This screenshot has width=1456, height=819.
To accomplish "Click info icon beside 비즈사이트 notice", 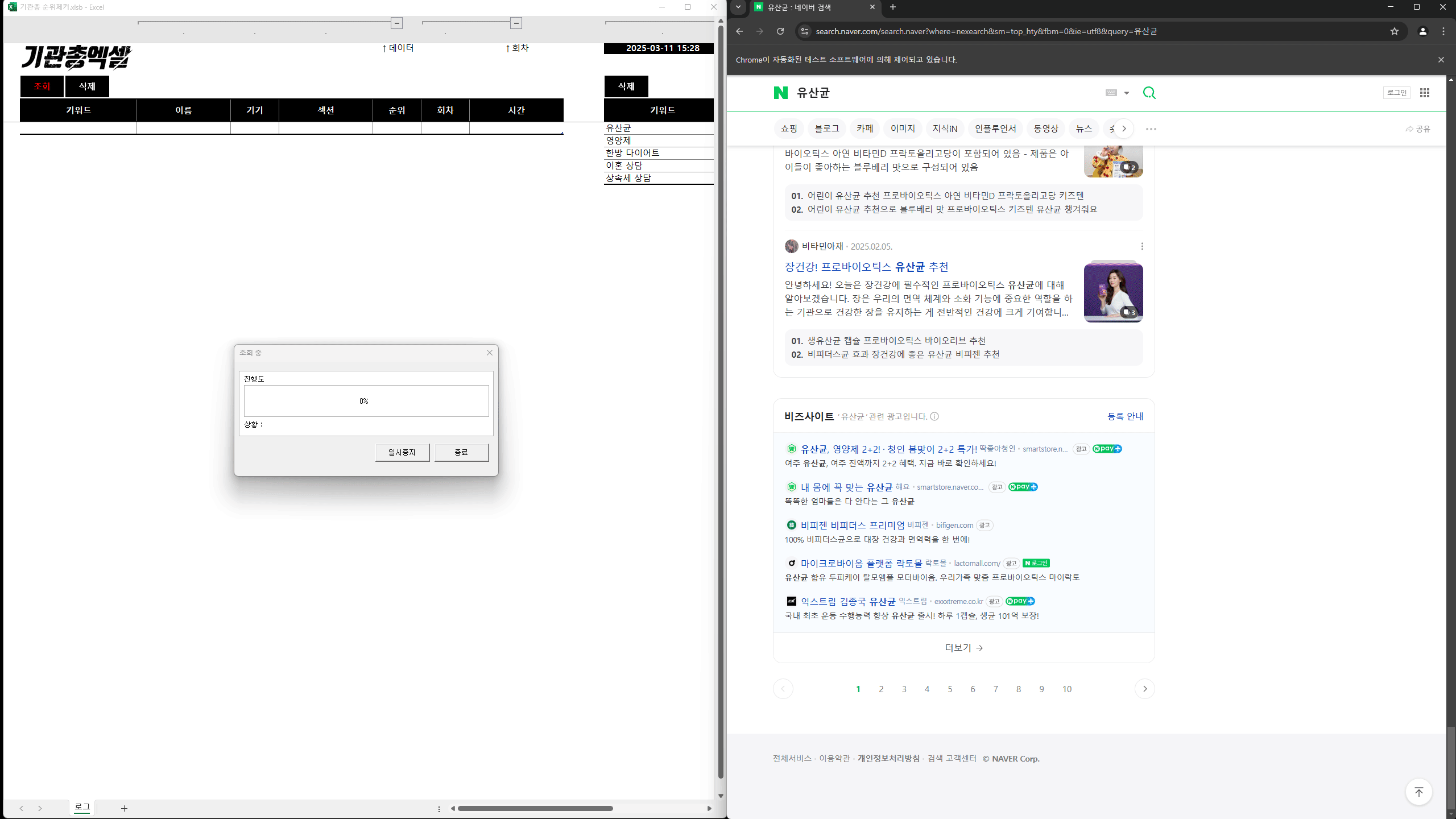I will [x=934, y=416].
